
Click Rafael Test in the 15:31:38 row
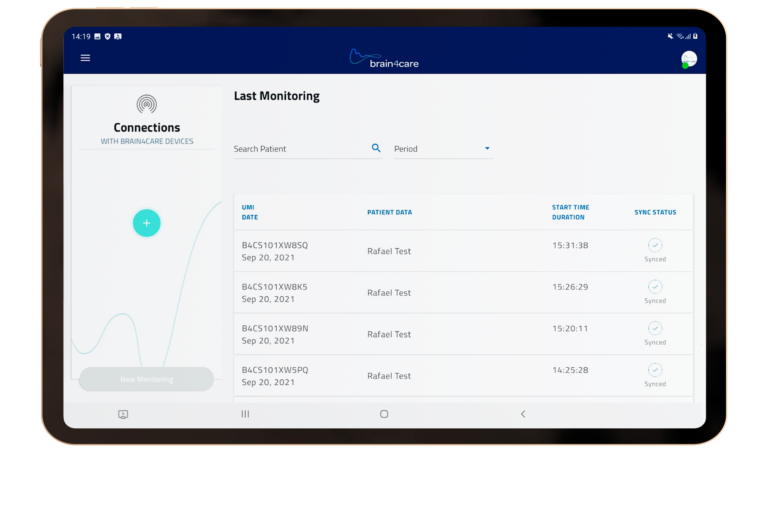pyautogui.click(x=389, y=251)
